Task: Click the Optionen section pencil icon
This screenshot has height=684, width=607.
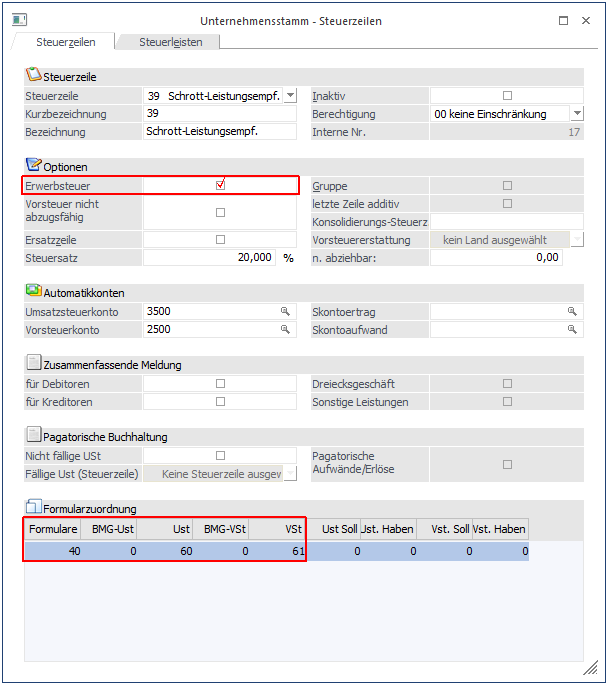Action: (33, 165)
